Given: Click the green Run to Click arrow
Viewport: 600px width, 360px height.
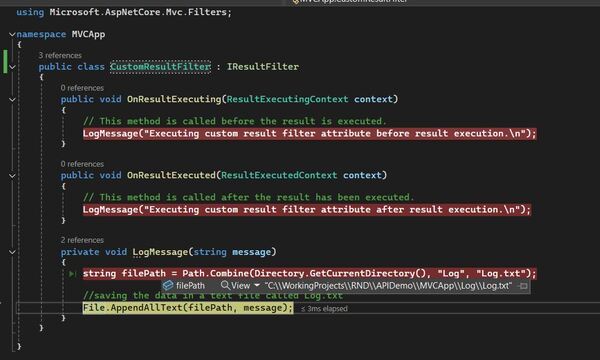Looking at the screenshot, I should tap(72, 274).
